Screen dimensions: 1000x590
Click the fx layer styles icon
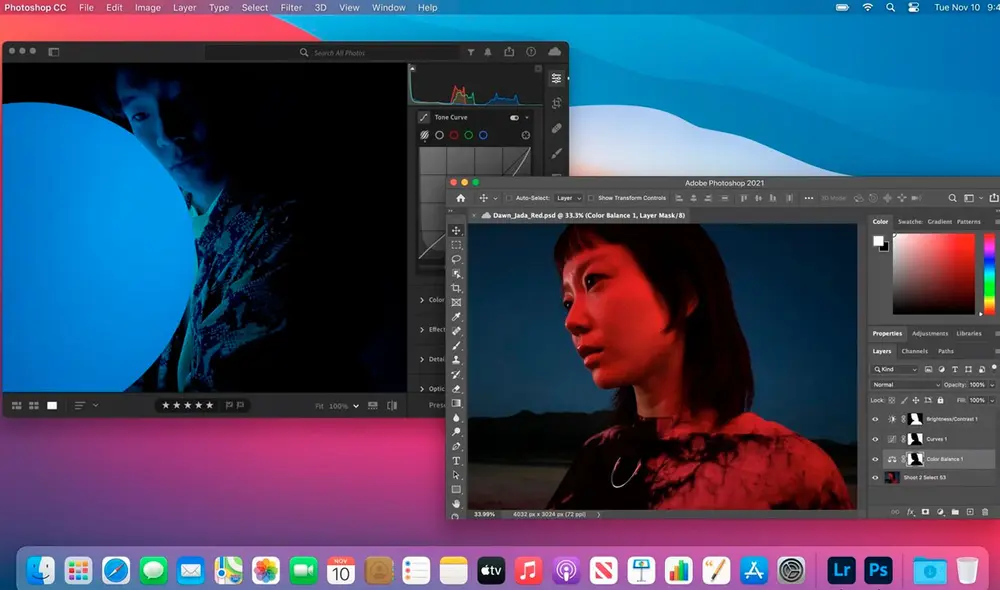[908, 511]
